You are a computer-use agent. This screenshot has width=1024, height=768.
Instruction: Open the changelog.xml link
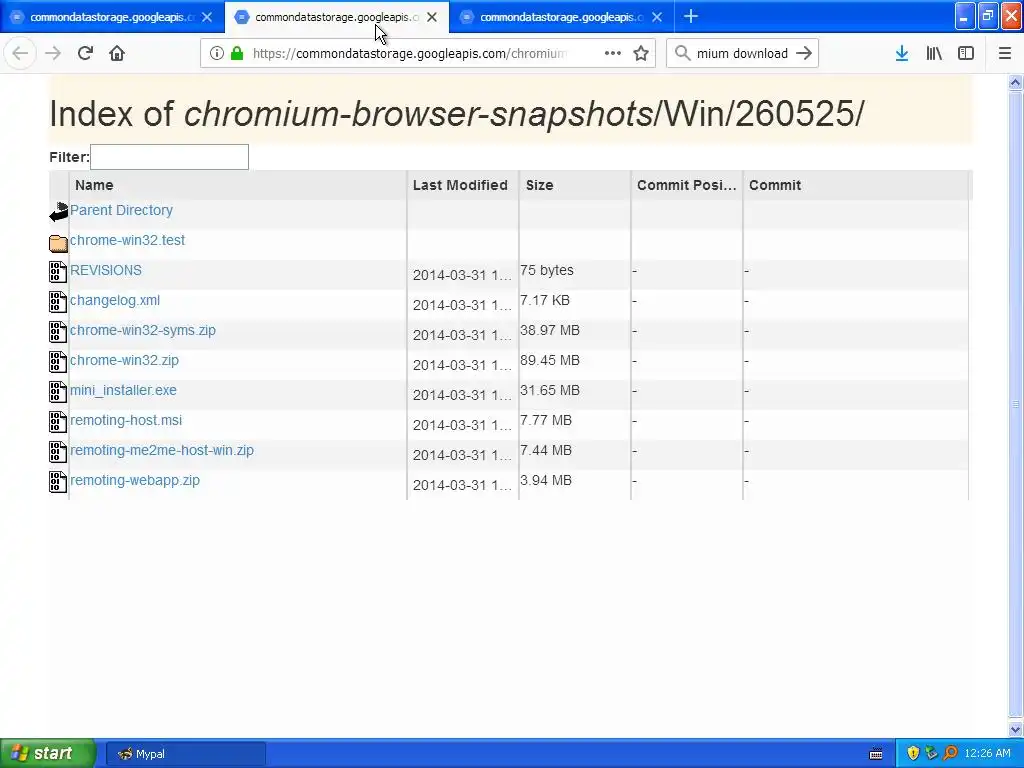115,300
